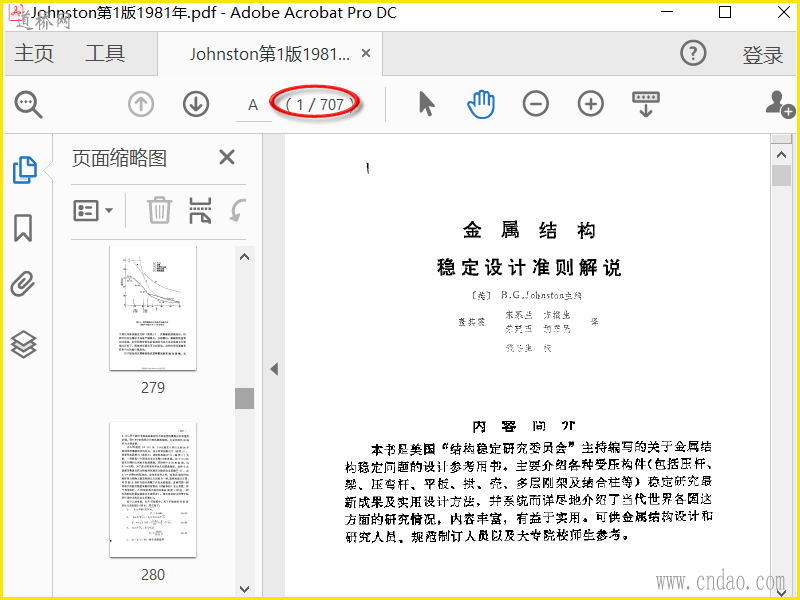Open the attachments paperclip panel

(23, 284)
